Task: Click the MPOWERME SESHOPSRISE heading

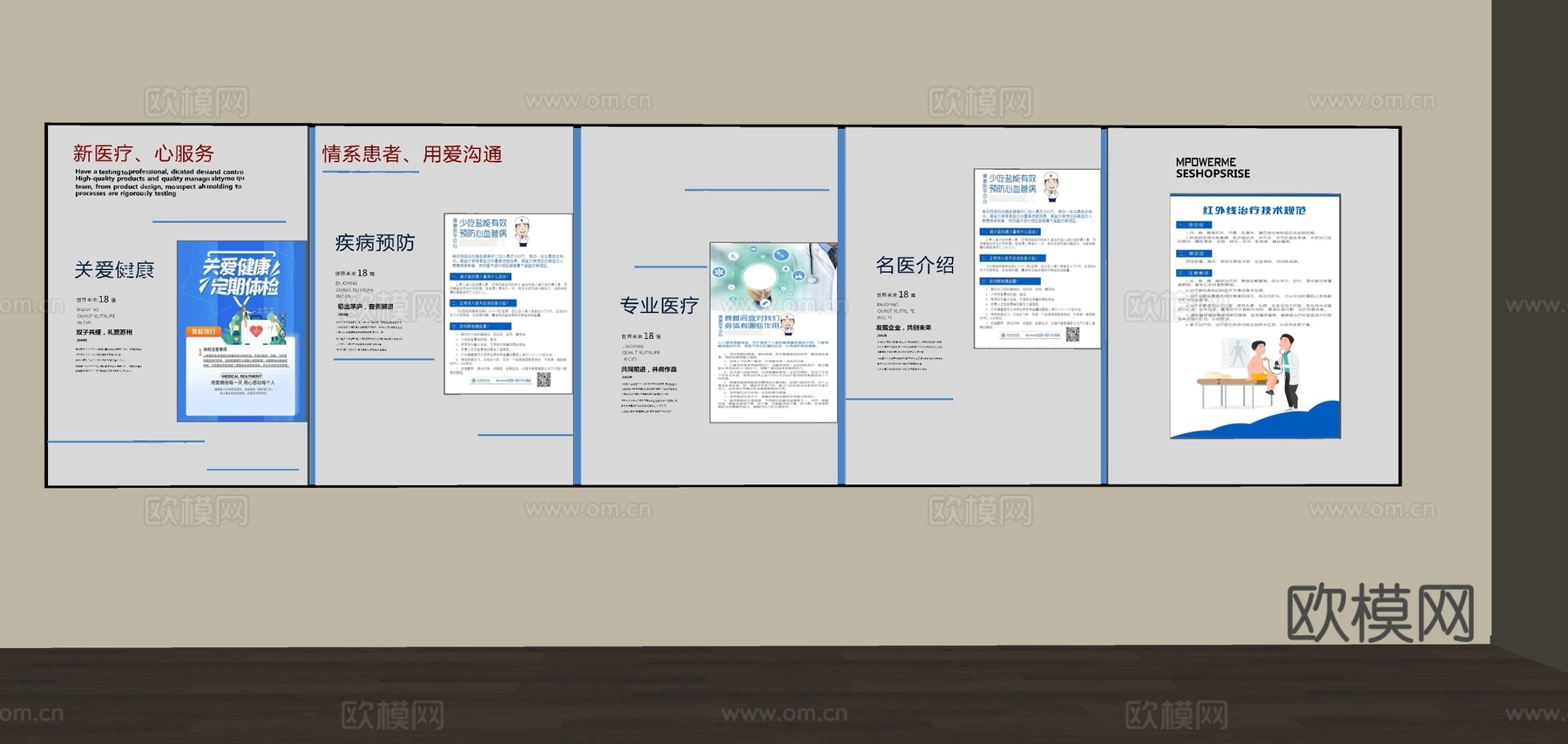Action: click(1213, 168)
